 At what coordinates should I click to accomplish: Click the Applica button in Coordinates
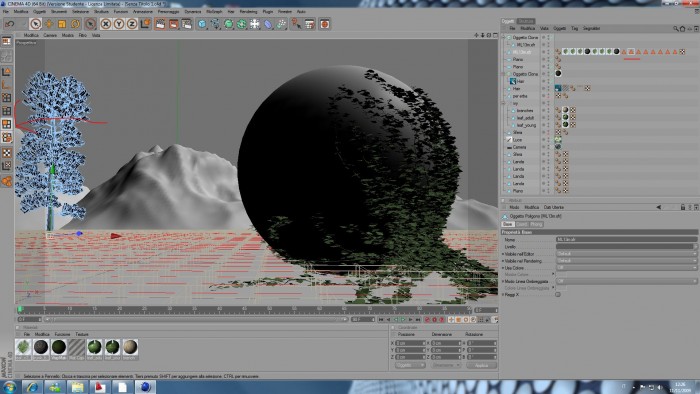click(481, 365)
